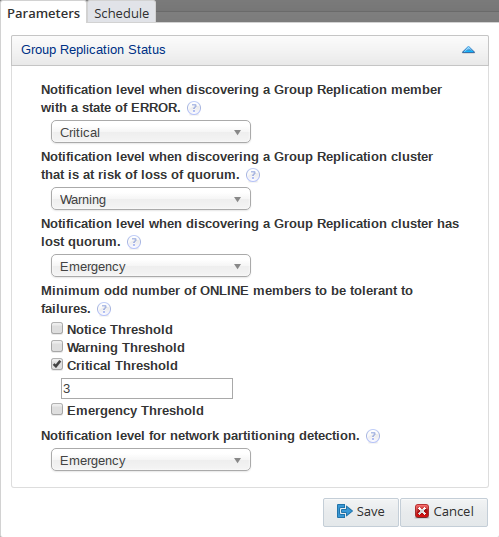Click help icon next to lost quorum

pyautogui.click(x=134, y=242)
